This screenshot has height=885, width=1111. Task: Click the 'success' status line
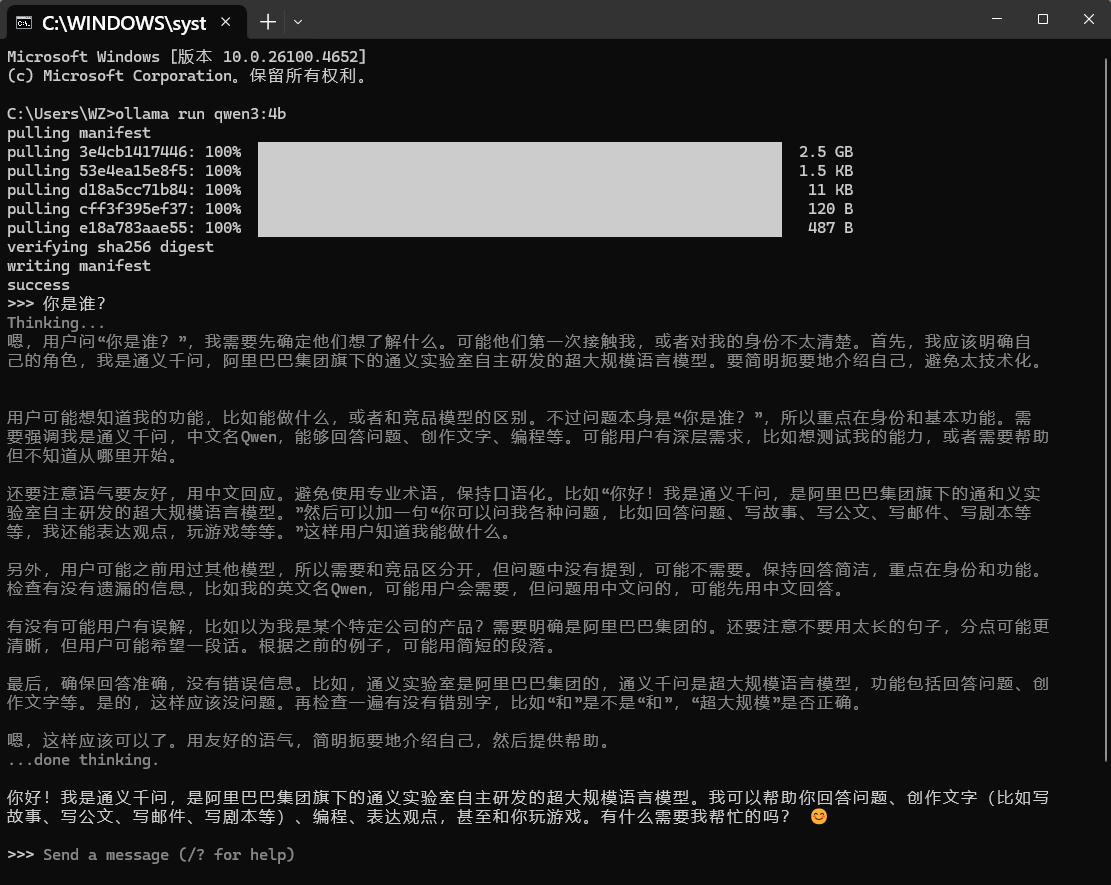38,285
